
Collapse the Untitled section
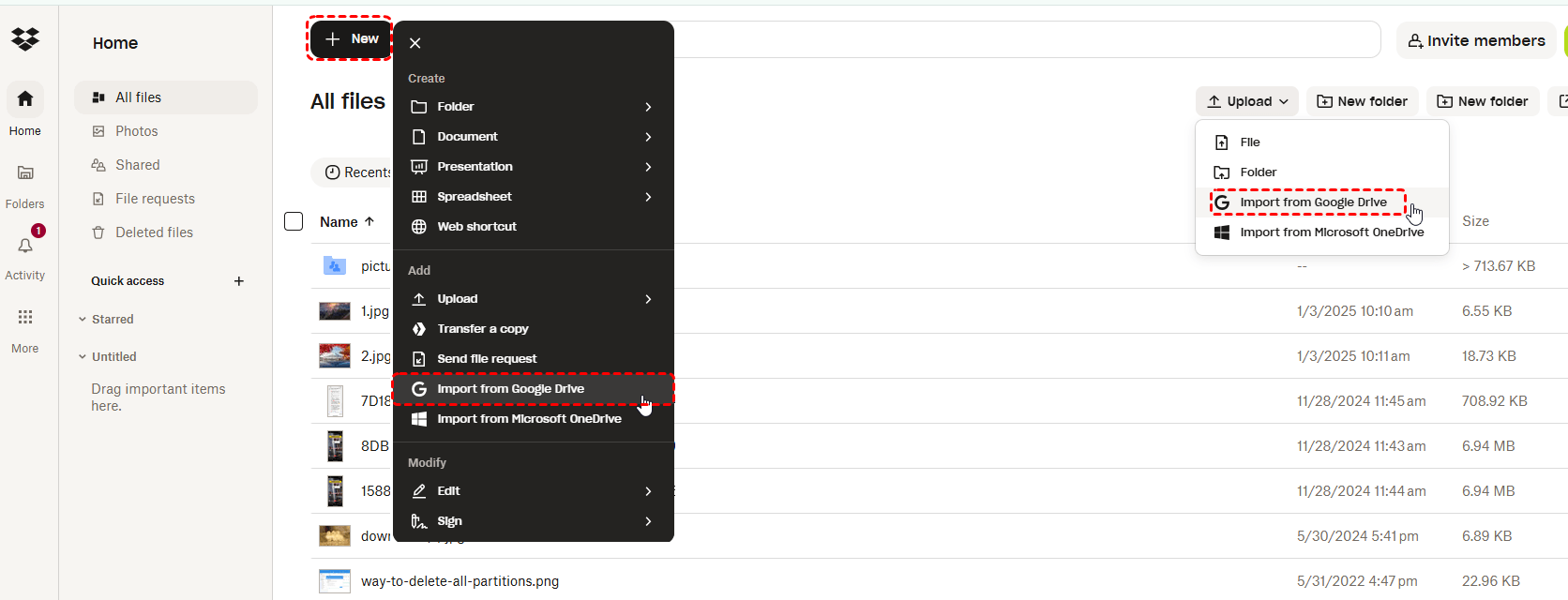click(x=83, y=357)
